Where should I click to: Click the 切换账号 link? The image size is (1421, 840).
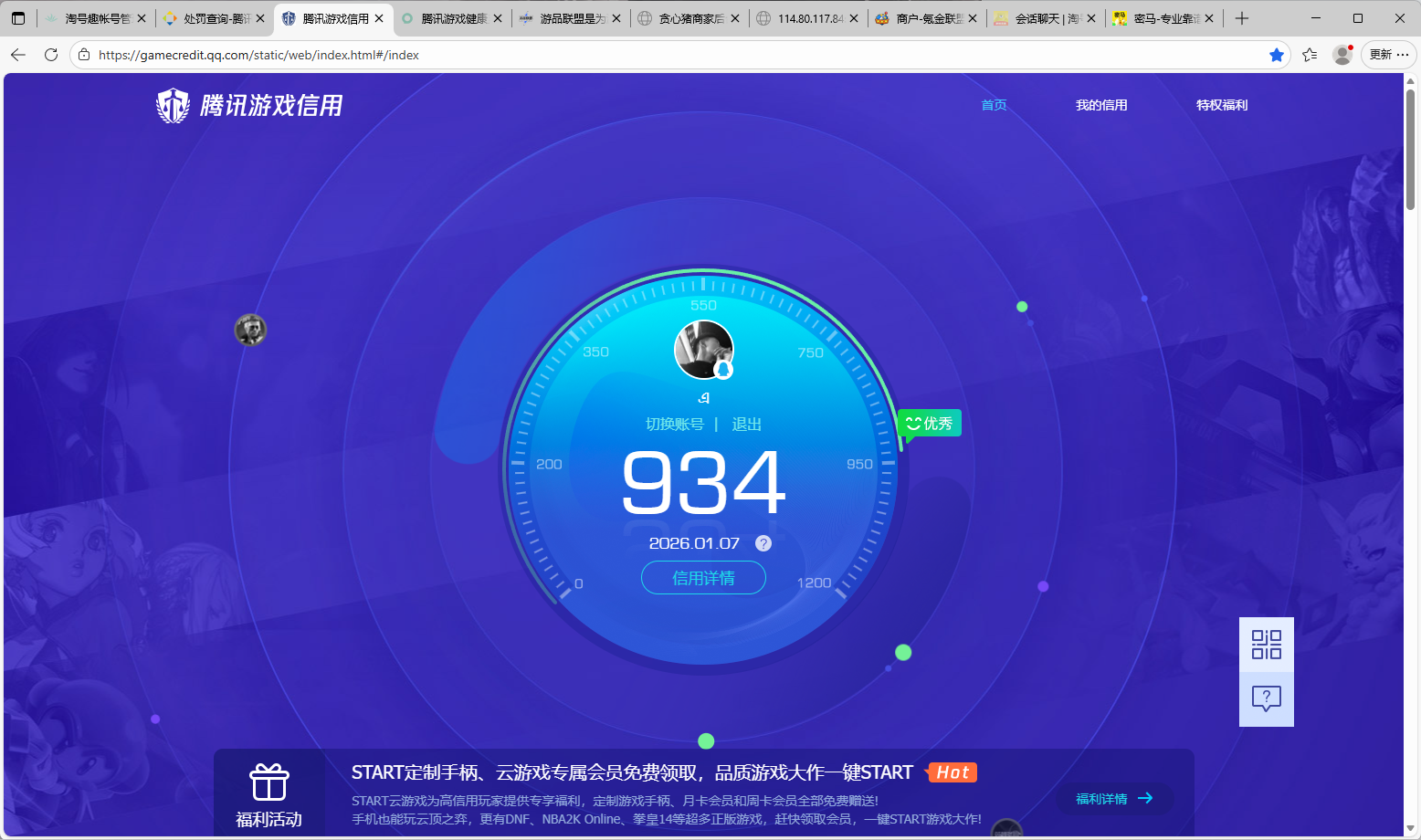pos(675,424)
